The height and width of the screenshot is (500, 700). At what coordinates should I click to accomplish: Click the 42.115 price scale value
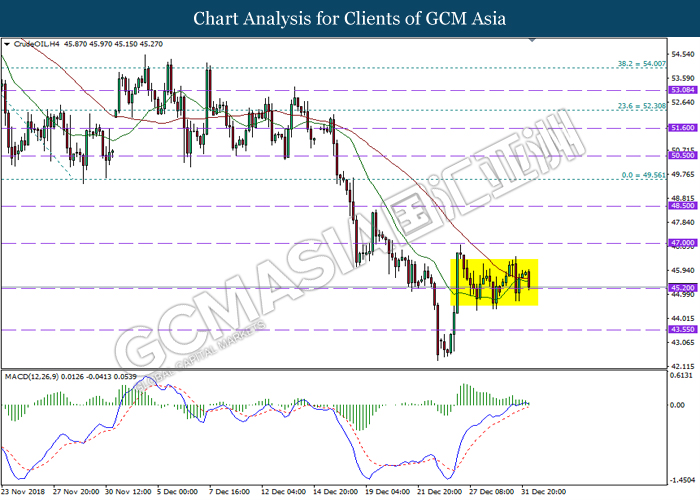pyautogui.click(x=683, y=366)
